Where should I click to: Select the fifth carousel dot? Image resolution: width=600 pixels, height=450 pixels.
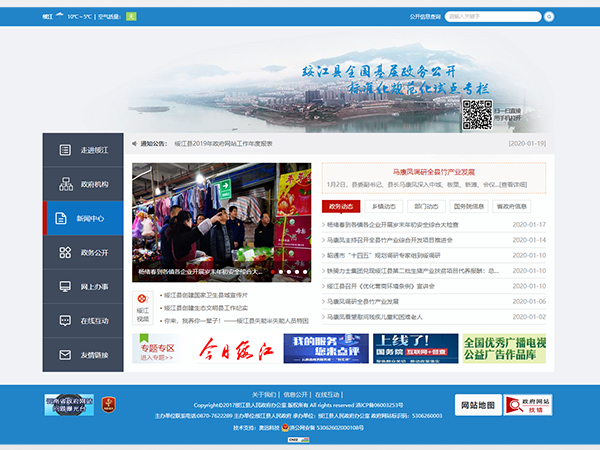pyautogui.click(x=305, y=272)
